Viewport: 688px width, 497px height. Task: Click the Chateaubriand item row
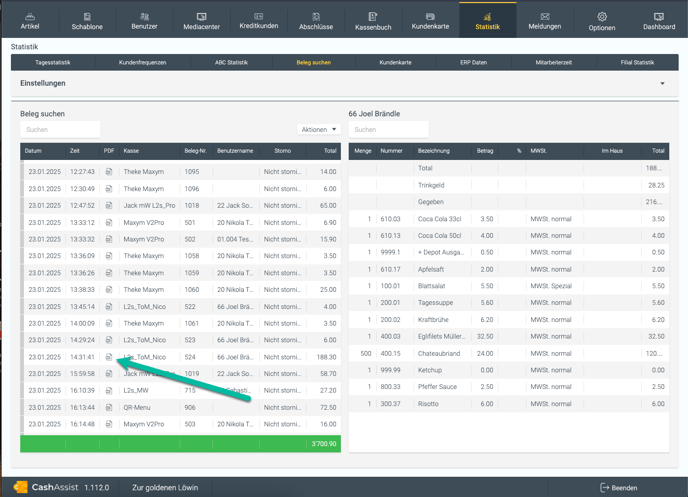point(509,354)
